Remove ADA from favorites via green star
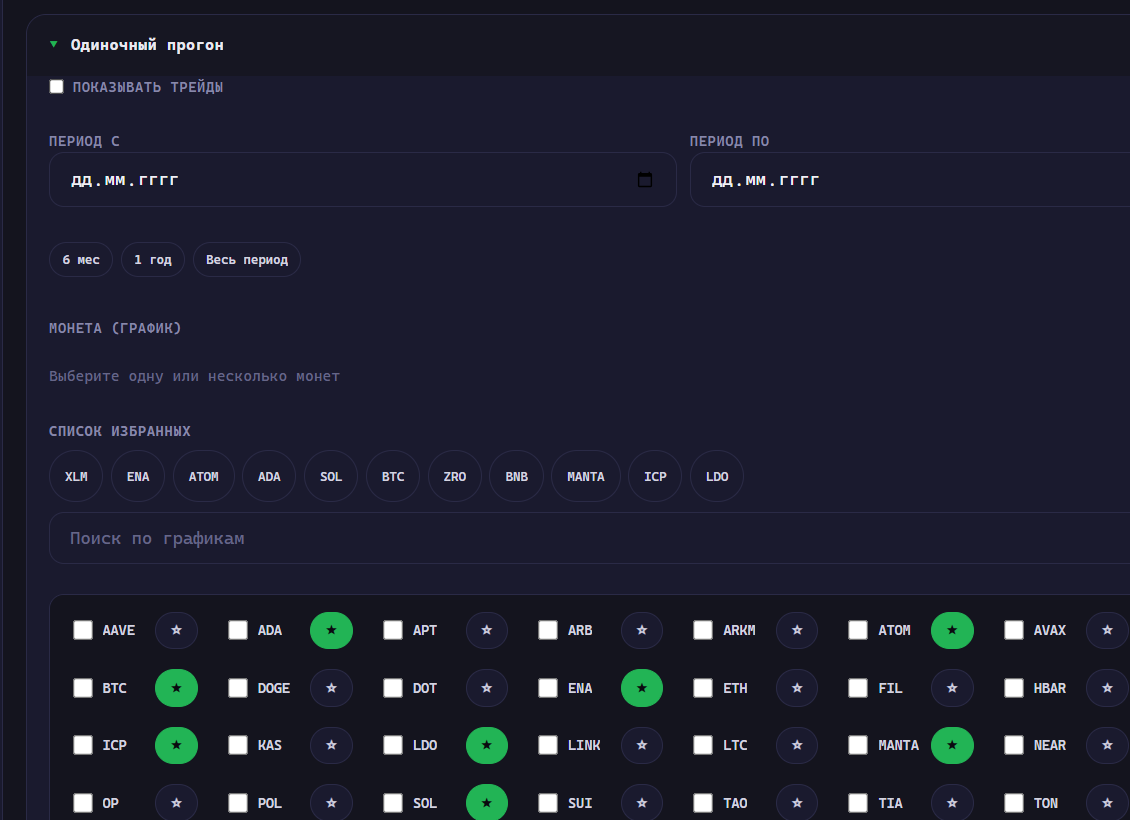The height and width of the screenshot is (820, 1130). [x=332, y=630]
